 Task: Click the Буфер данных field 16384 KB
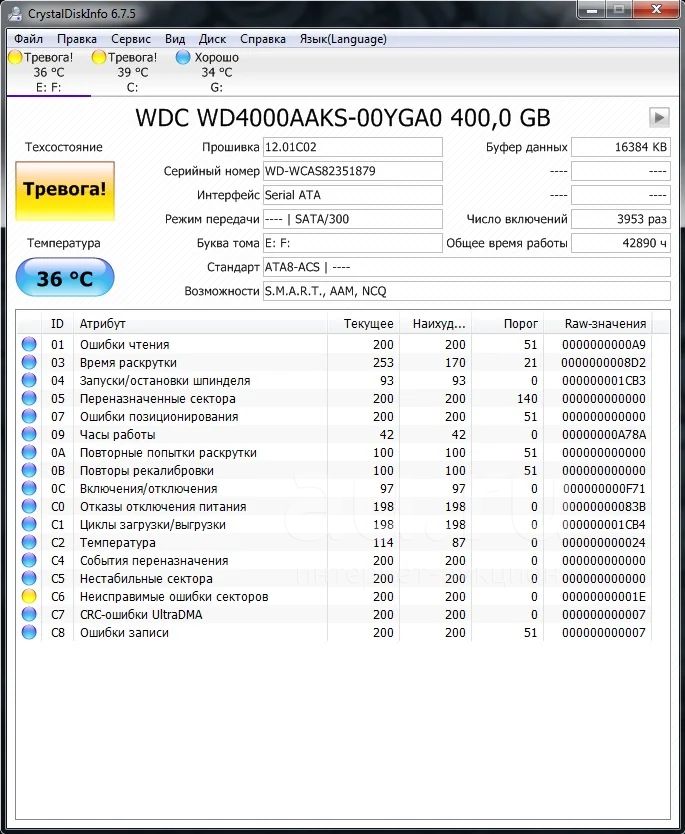point(621,147)
